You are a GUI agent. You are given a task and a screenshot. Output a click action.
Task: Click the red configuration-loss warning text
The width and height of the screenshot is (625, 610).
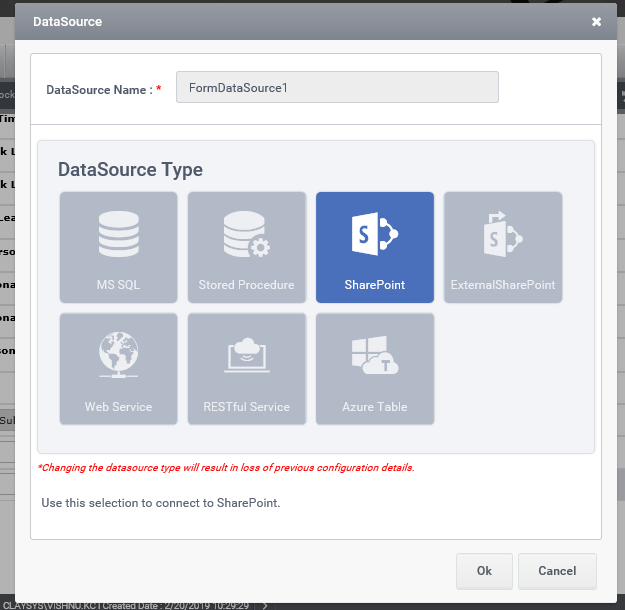pyautogui.click(x=226, y=467)
